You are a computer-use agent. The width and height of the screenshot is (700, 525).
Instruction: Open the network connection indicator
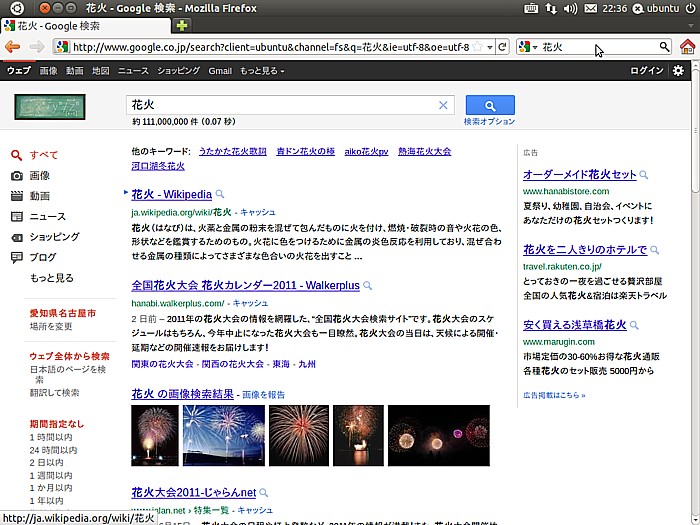click(x=551, y=8)
